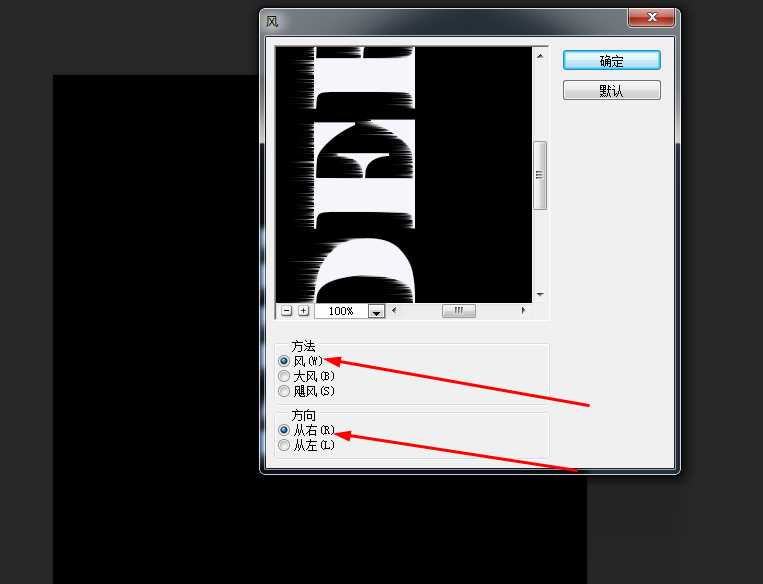Click the horizontal scrollbar thumb under preview
The height and width of the screenshot is (584, 763).
click(x=459, y=311)
